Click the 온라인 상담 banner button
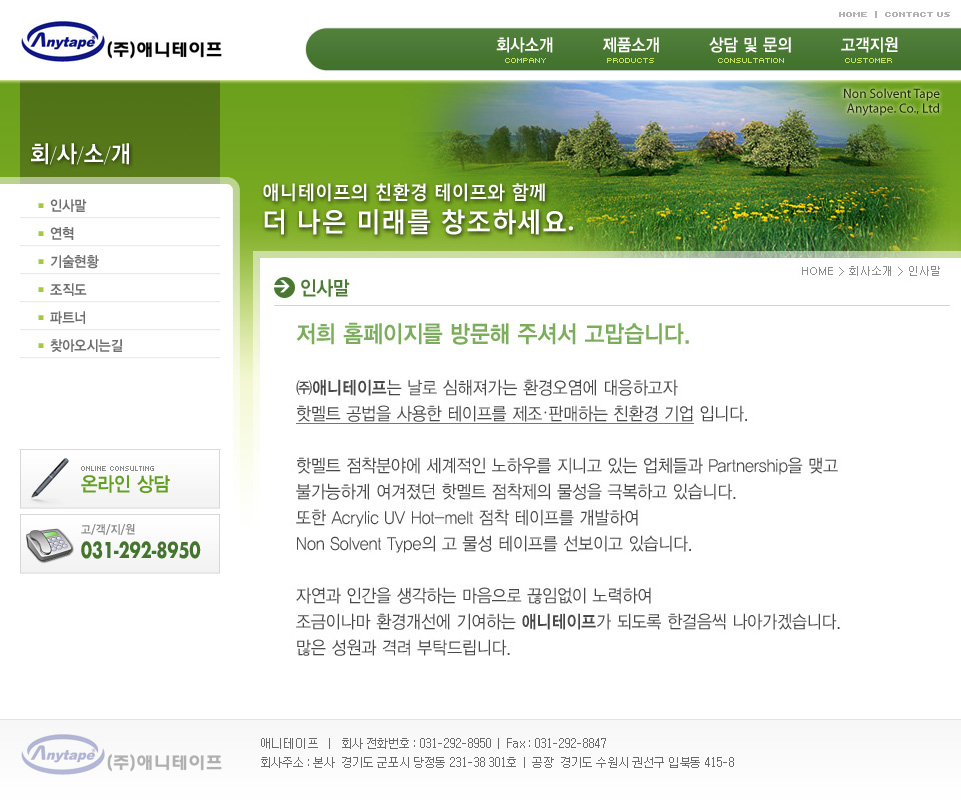Screen dimensions: 961x800 [x=120, y=479]
